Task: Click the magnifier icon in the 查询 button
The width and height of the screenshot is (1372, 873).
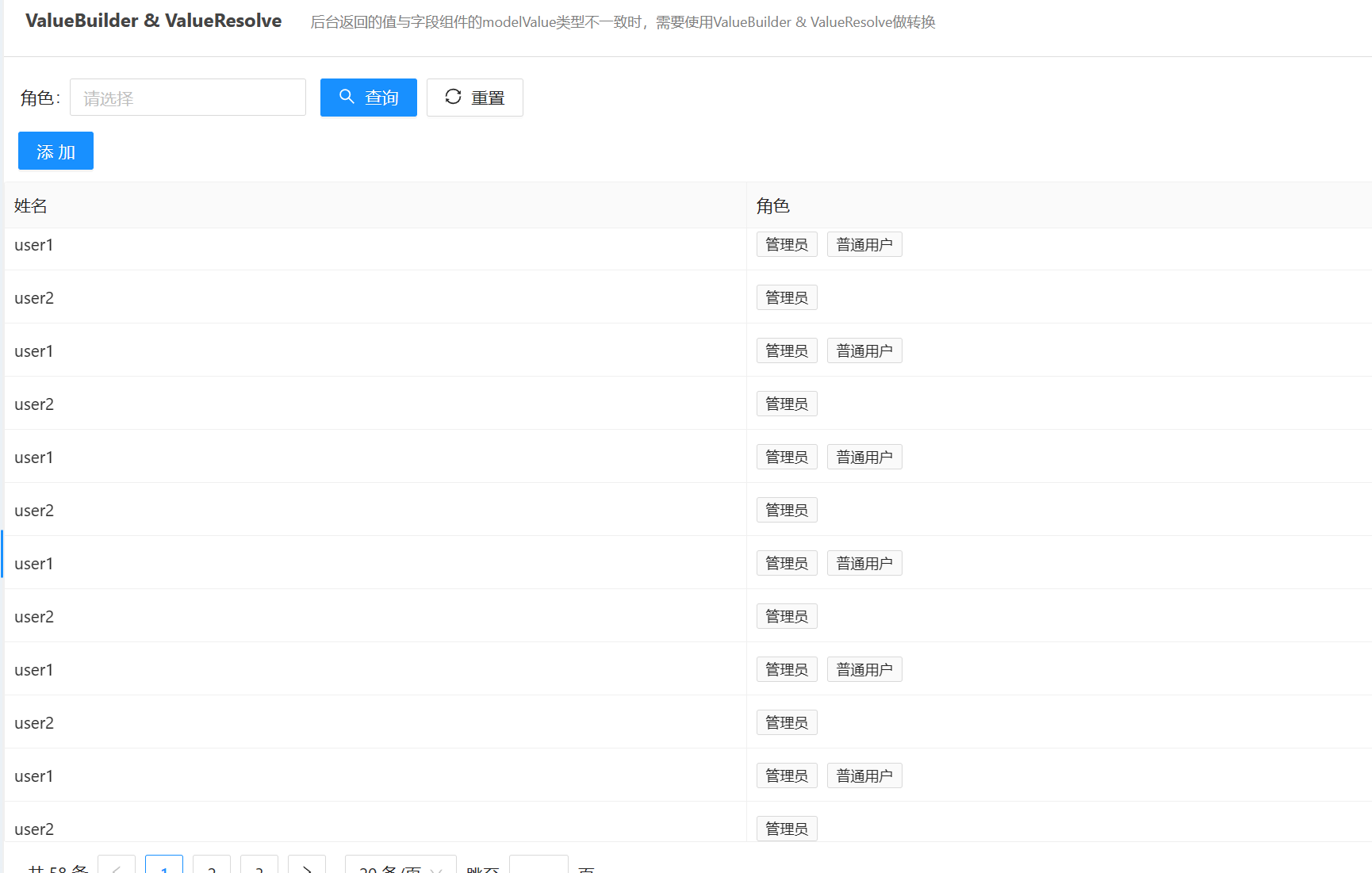Action: (347, 97)
